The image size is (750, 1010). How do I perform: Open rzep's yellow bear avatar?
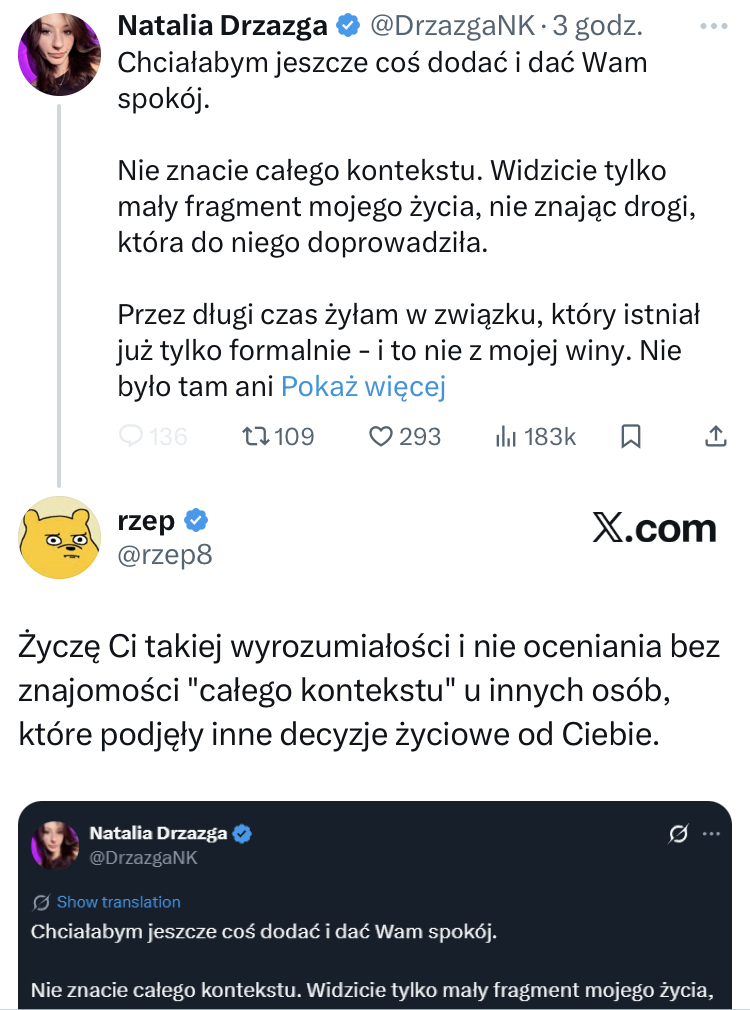click(x=59, y=537)
